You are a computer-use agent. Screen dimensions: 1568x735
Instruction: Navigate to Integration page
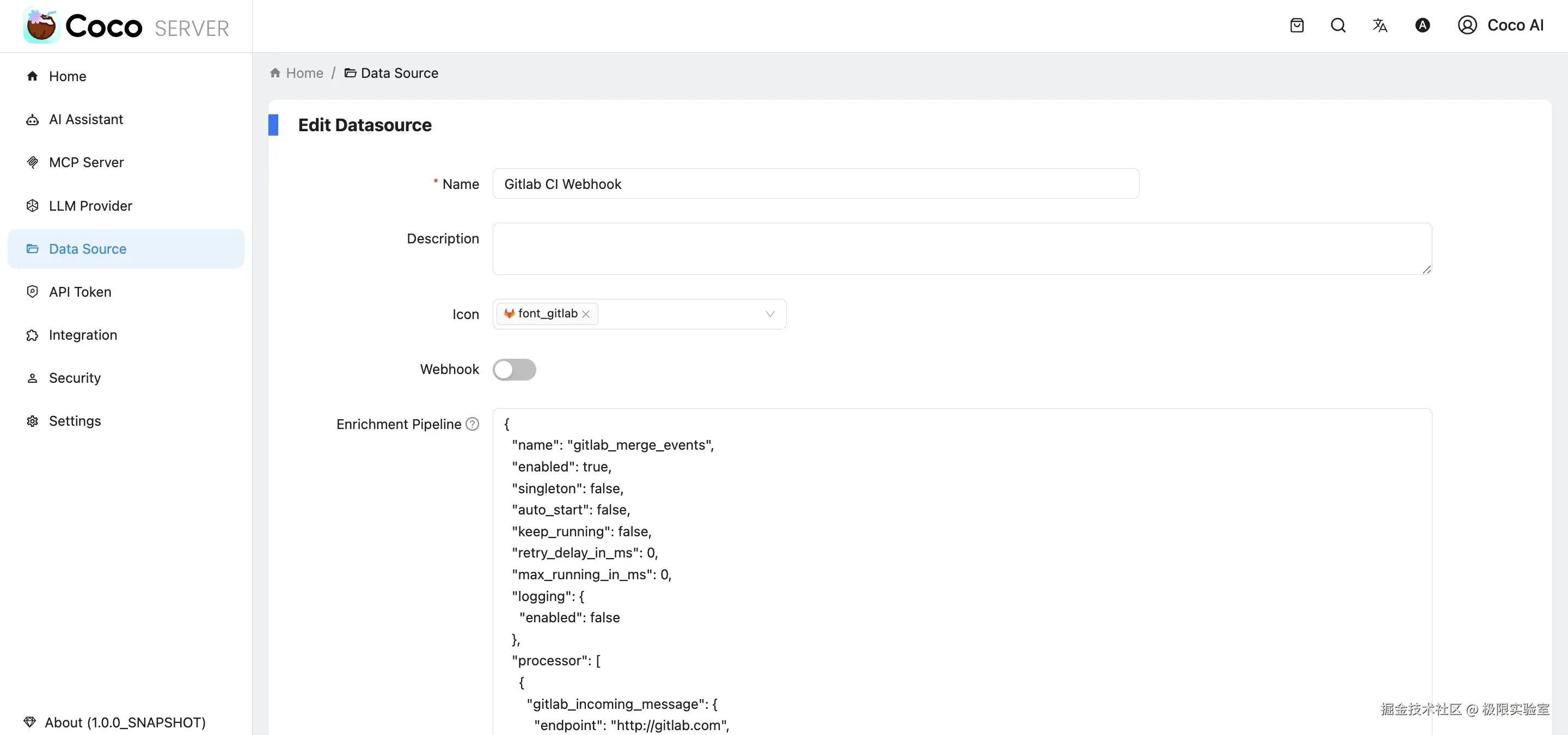[83, 335]
